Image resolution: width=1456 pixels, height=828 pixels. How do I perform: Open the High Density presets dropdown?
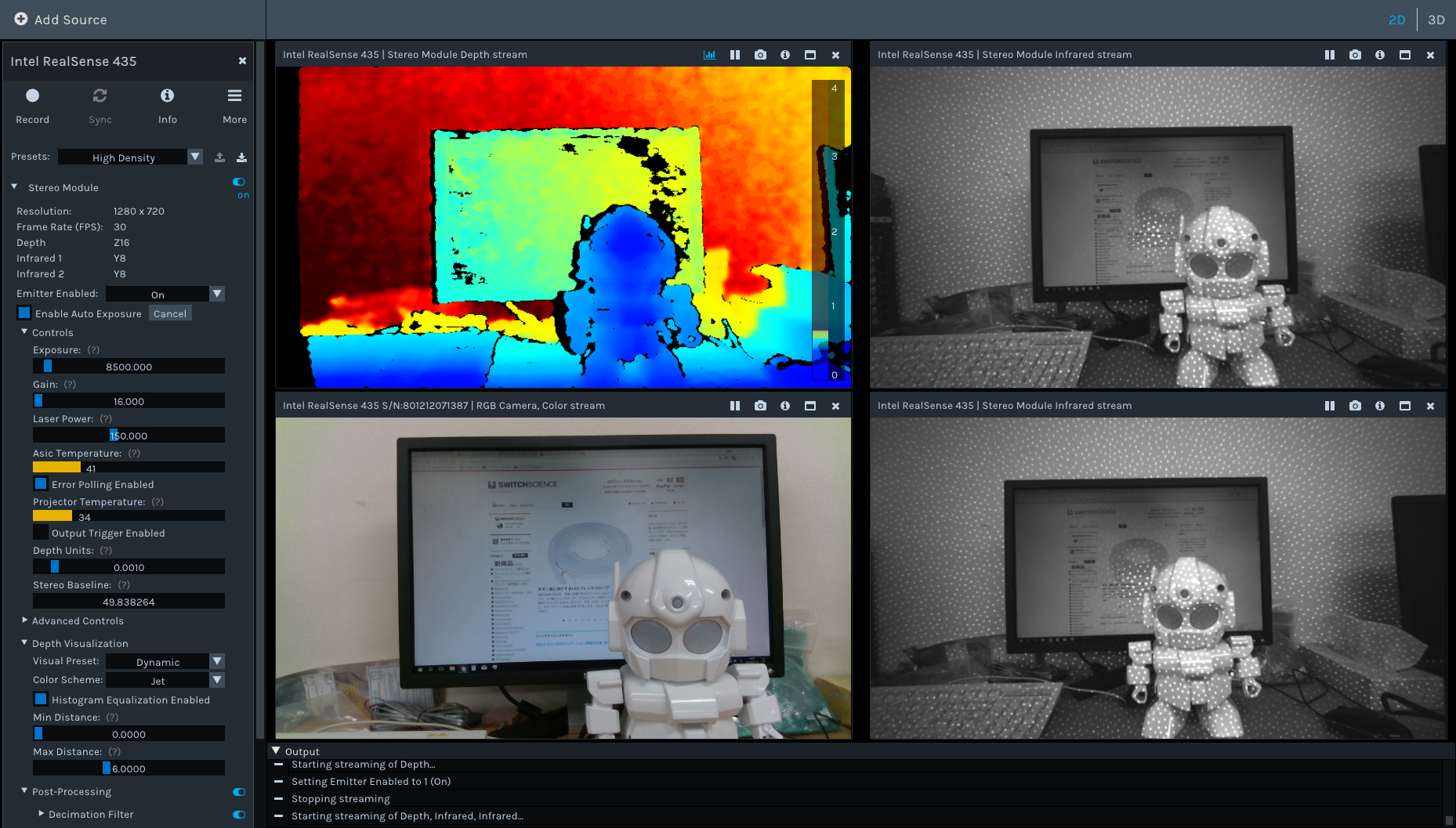coord(194,157)
